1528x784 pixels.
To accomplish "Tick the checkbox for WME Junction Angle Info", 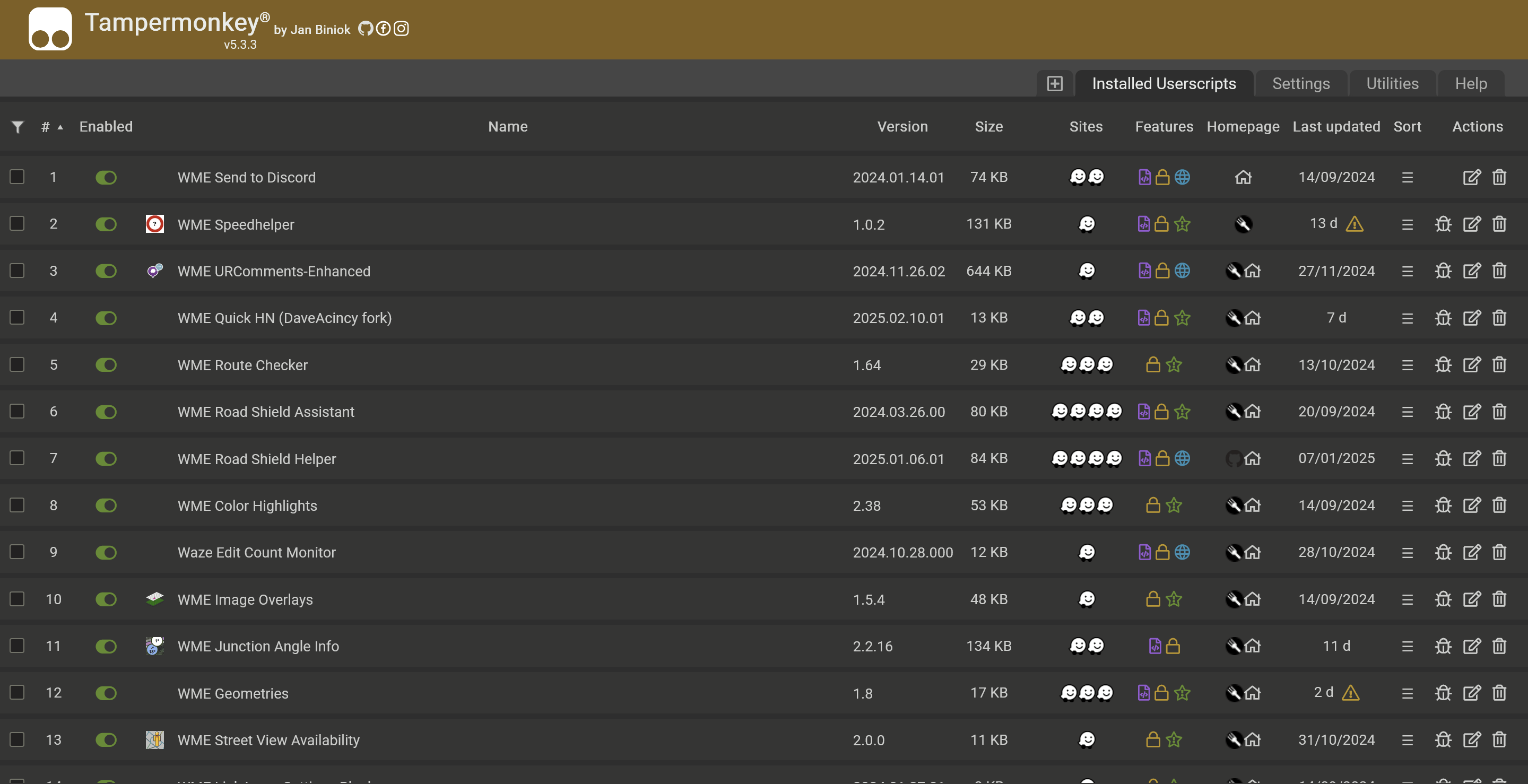I will pyautogui.click(x=17, y=646).
